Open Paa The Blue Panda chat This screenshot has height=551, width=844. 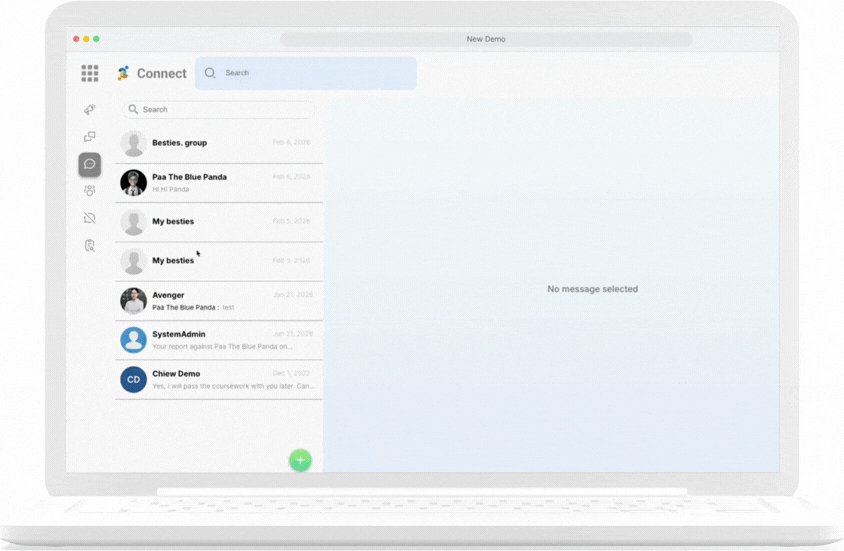point(219,182)
